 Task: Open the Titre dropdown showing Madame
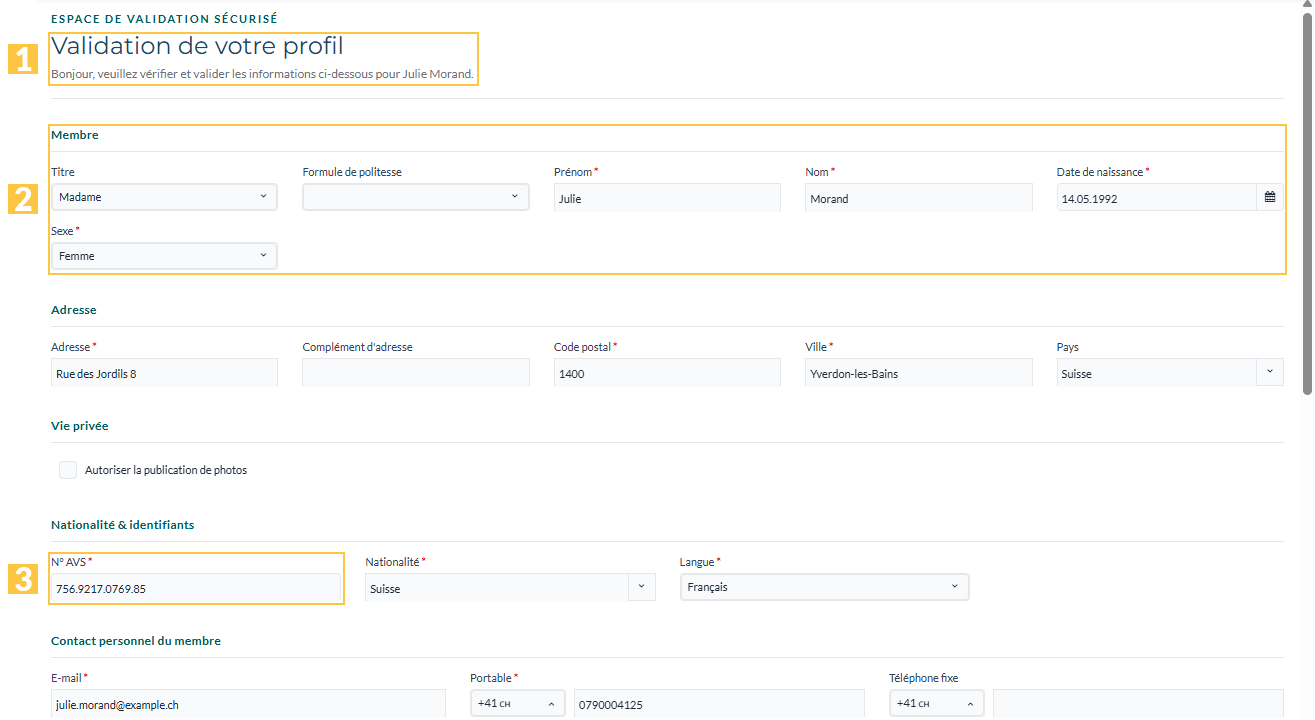[x=164, y=197]
